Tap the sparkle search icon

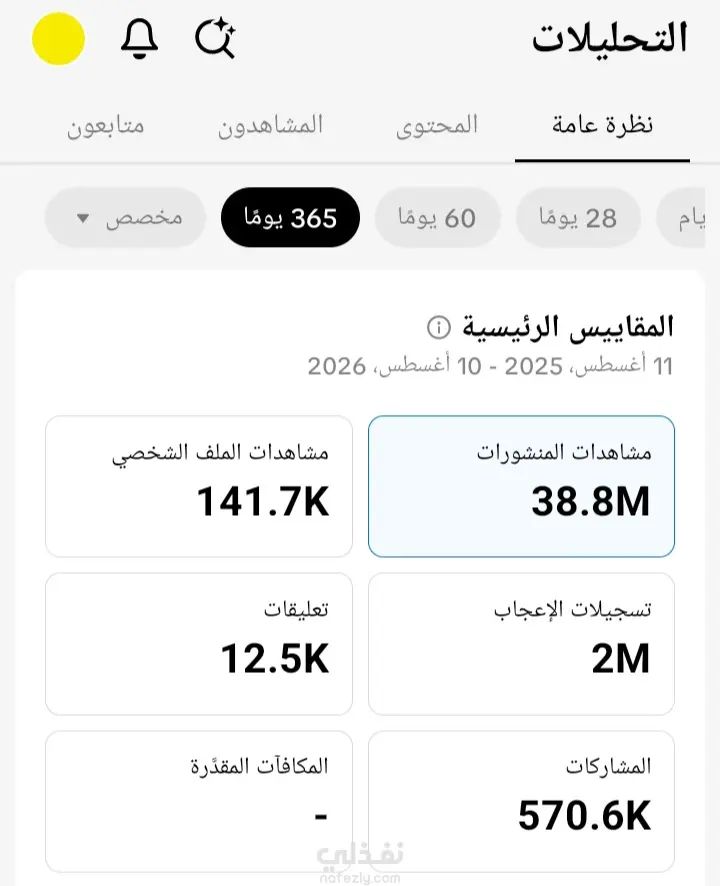215,38
